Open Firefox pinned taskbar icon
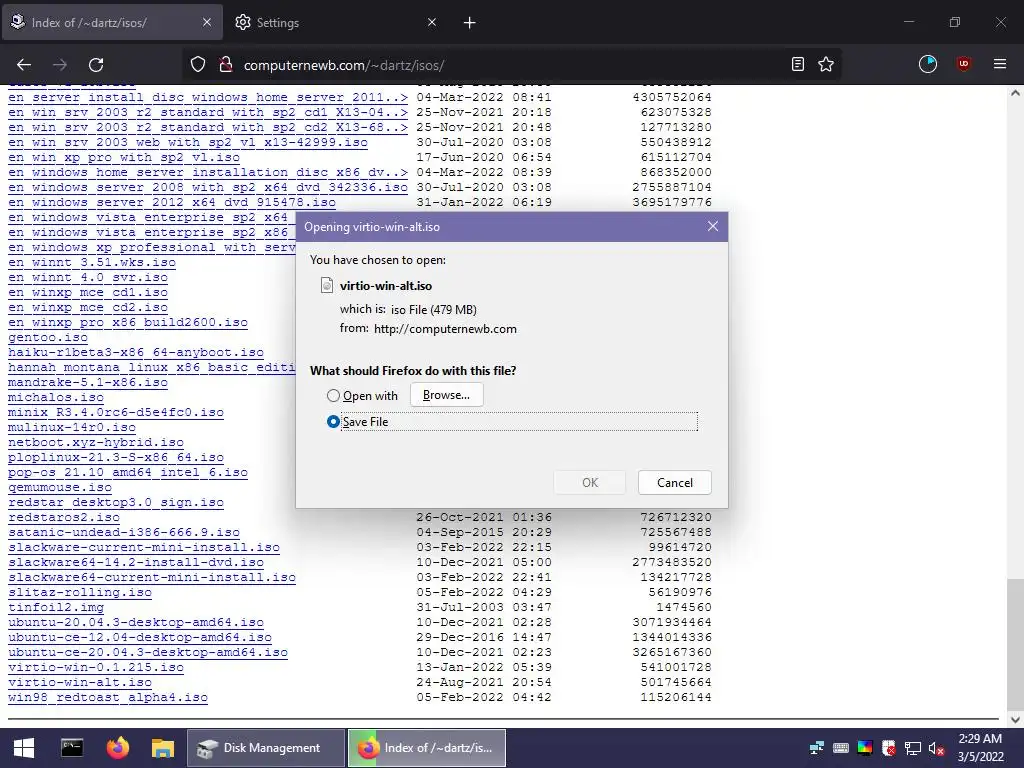The width and height of the screenshot is (1024, 768). click(118, 748)
